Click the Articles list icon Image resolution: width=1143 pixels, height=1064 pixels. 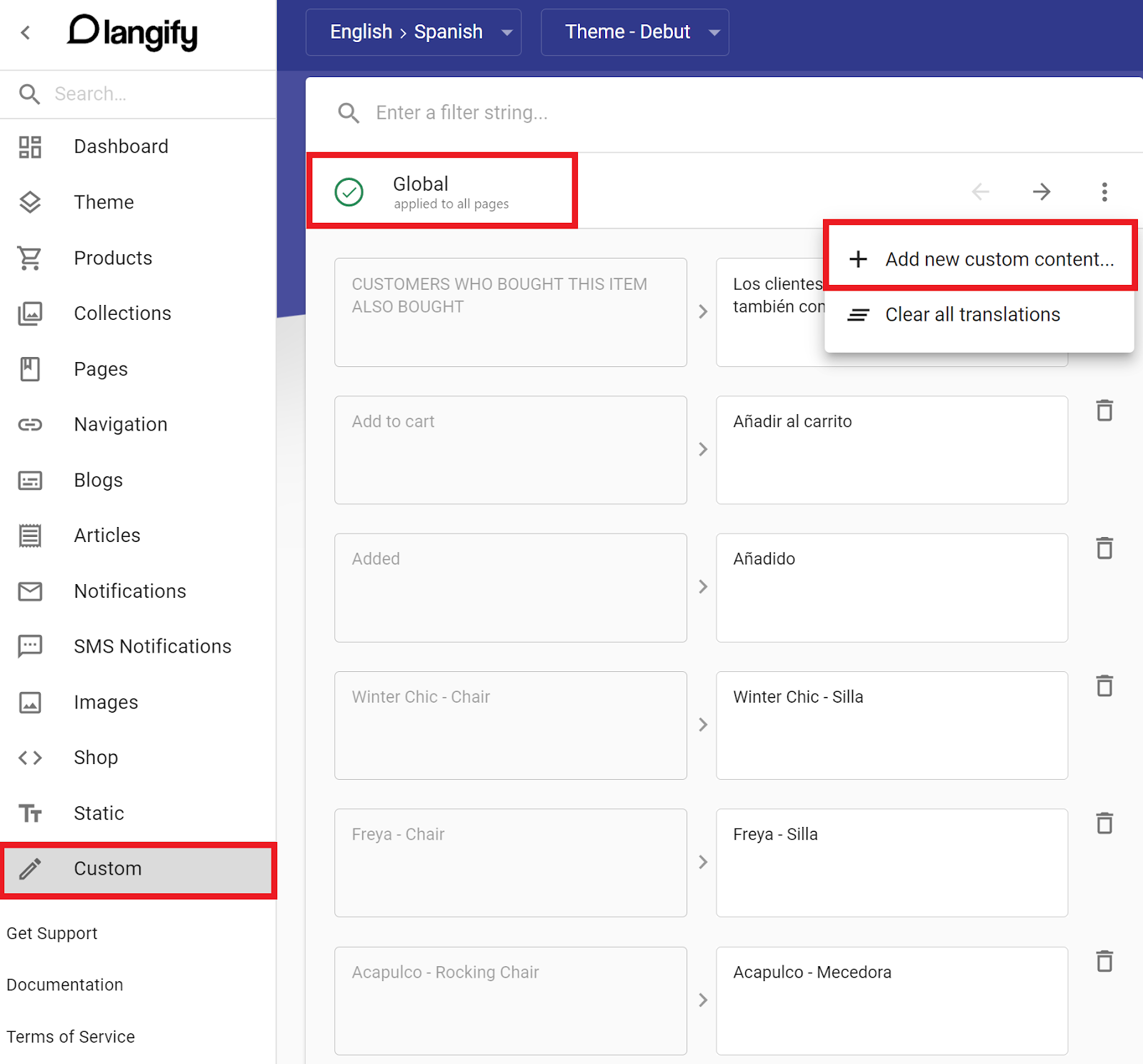[30, 536]
